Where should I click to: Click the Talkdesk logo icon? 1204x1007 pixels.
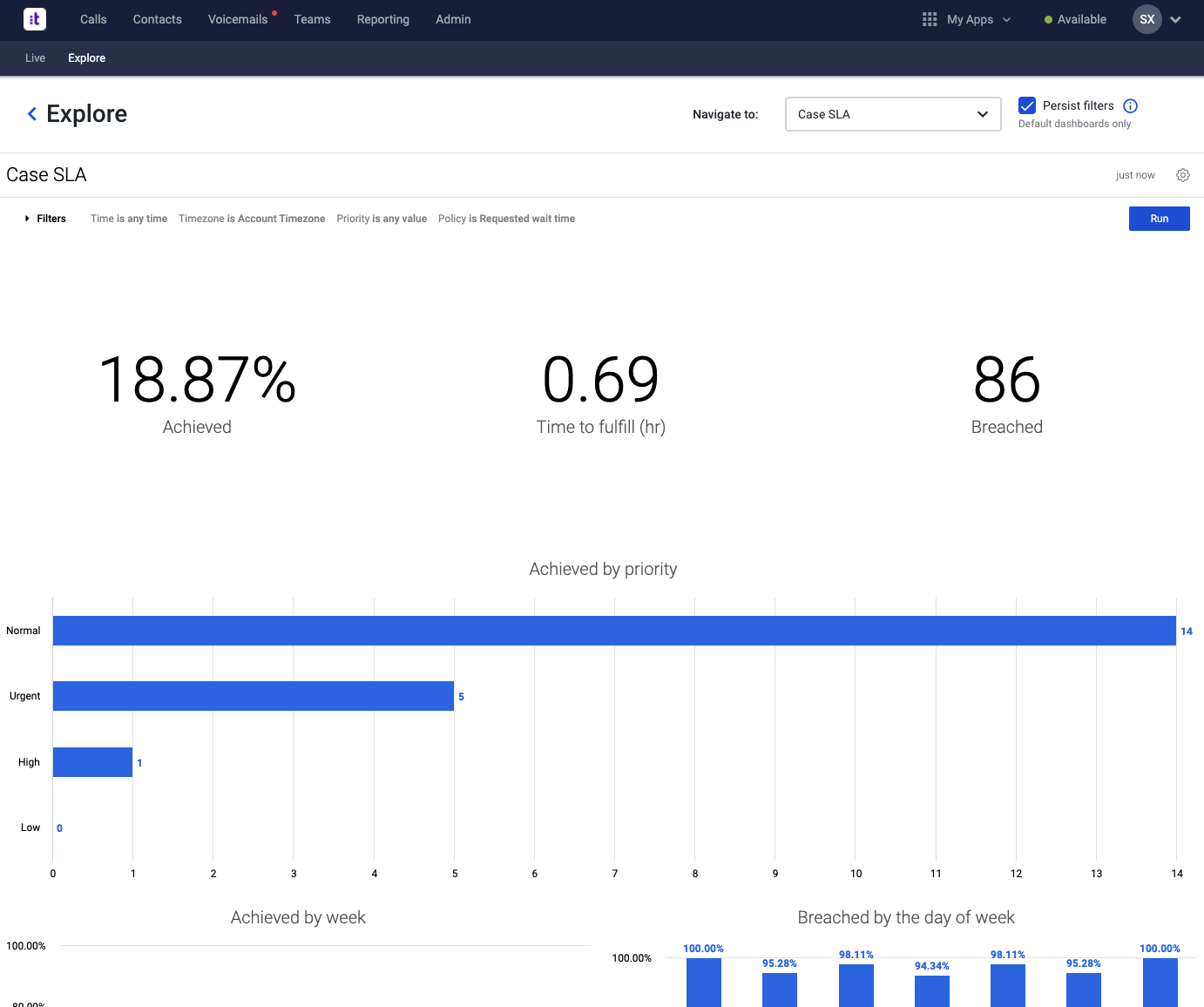pyautogui.click(x=35, y=19)
